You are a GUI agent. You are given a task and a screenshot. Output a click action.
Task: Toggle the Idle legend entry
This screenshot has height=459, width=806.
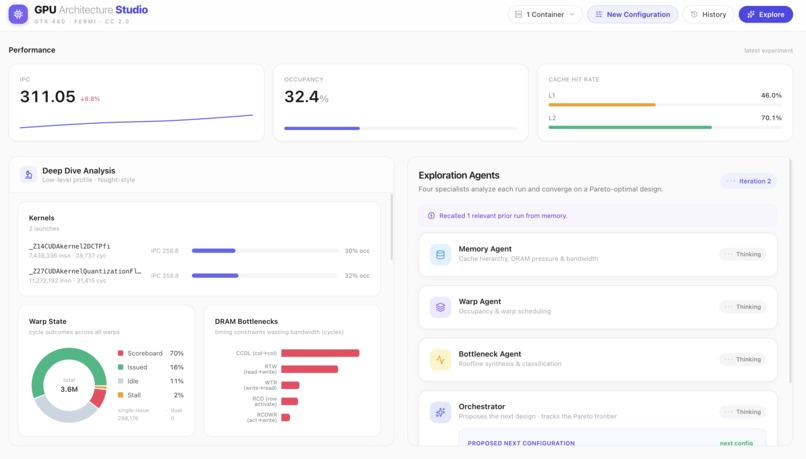pyautogui.click(x=150, y=381)
